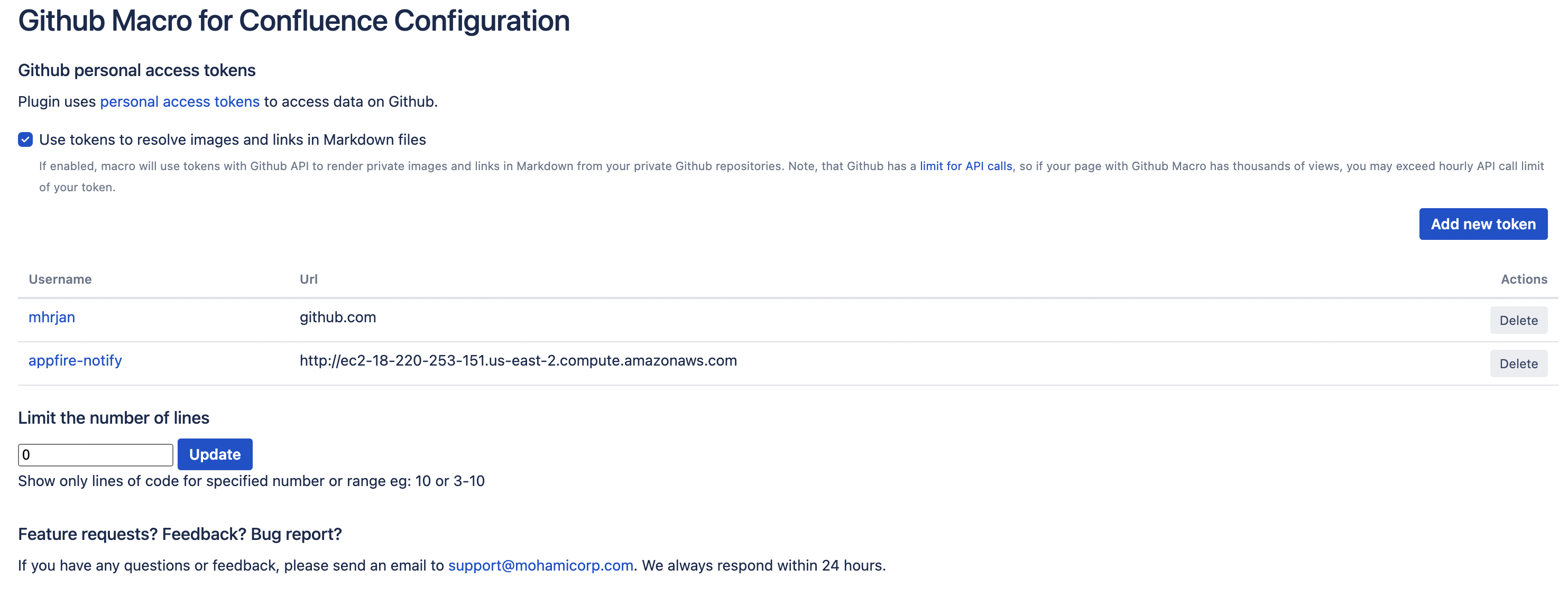Email support@mohamicorp.com via the link
The height and width of the screenshot is (597, 1568).
coord(540,565)
